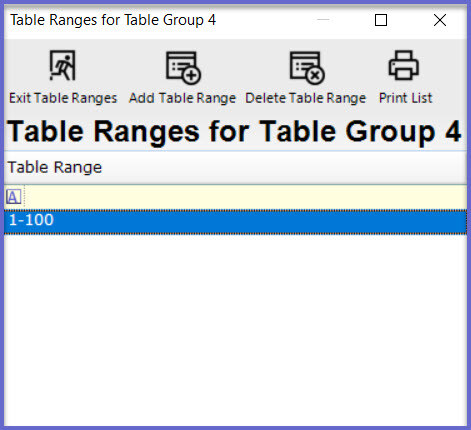Click the bold 'Table Ranges for Table Group 4' heading

pos(234,132)
